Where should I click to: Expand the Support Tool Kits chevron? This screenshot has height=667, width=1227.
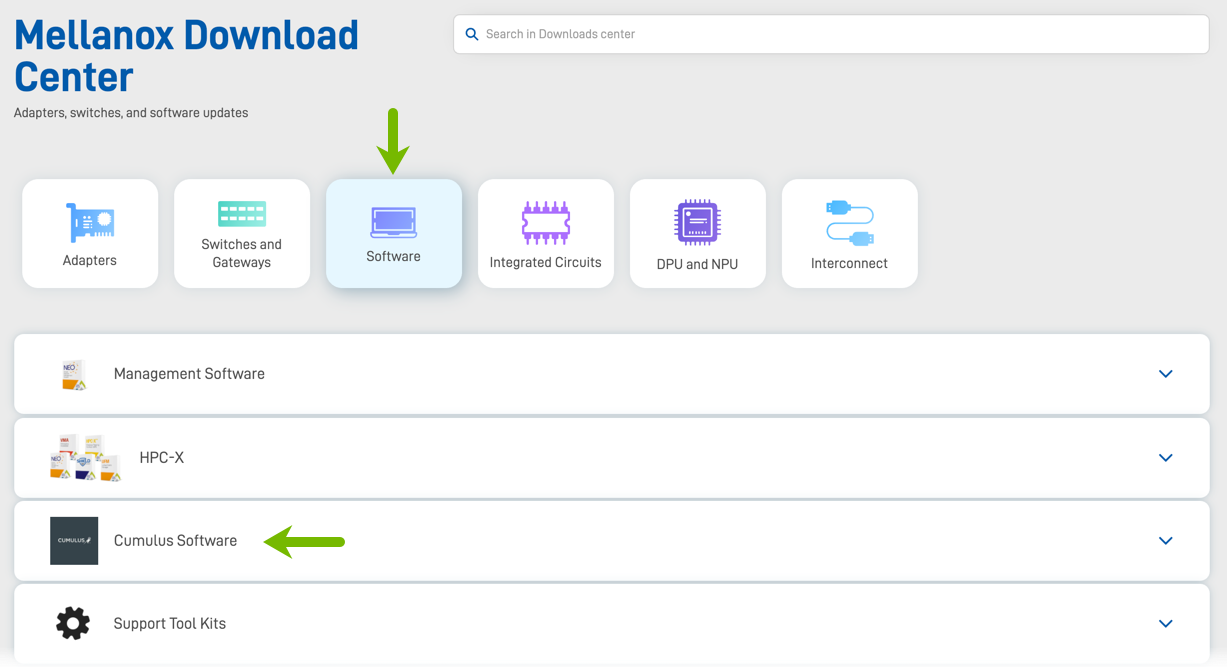[x=1165, y=624]
